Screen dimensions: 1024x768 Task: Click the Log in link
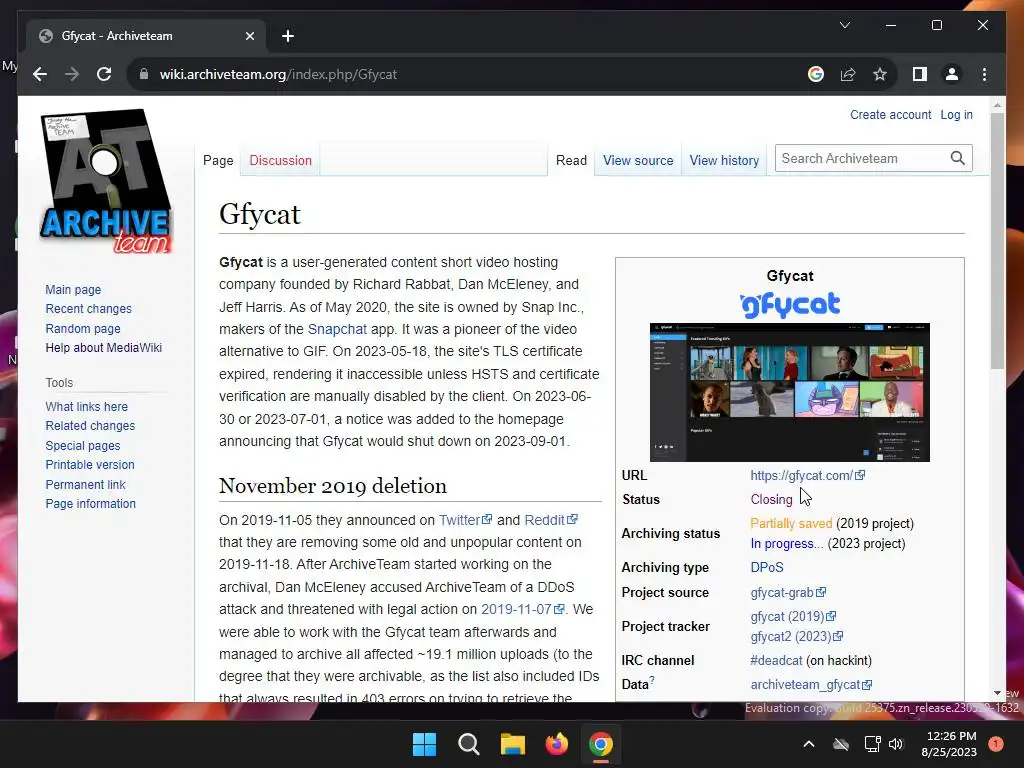tap(956, 115)
